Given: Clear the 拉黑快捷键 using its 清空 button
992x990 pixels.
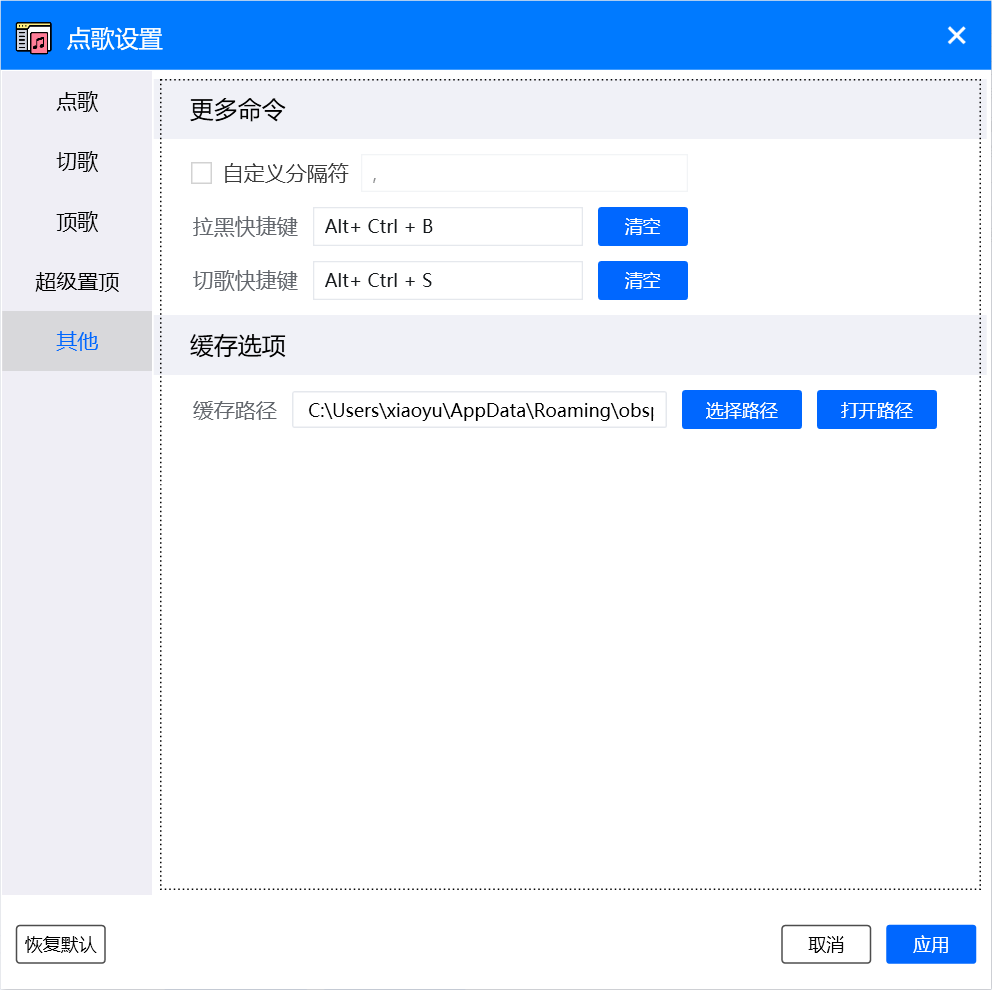Looking at the screenshot, I should [x=642, y=226].
